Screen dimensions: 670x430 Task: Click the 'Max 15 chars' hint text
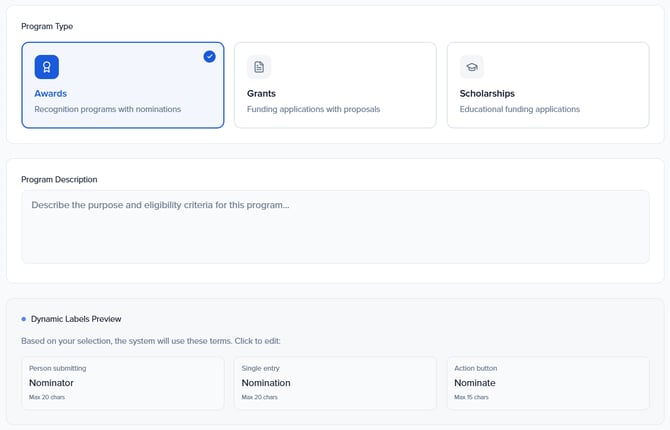(472, 397)
